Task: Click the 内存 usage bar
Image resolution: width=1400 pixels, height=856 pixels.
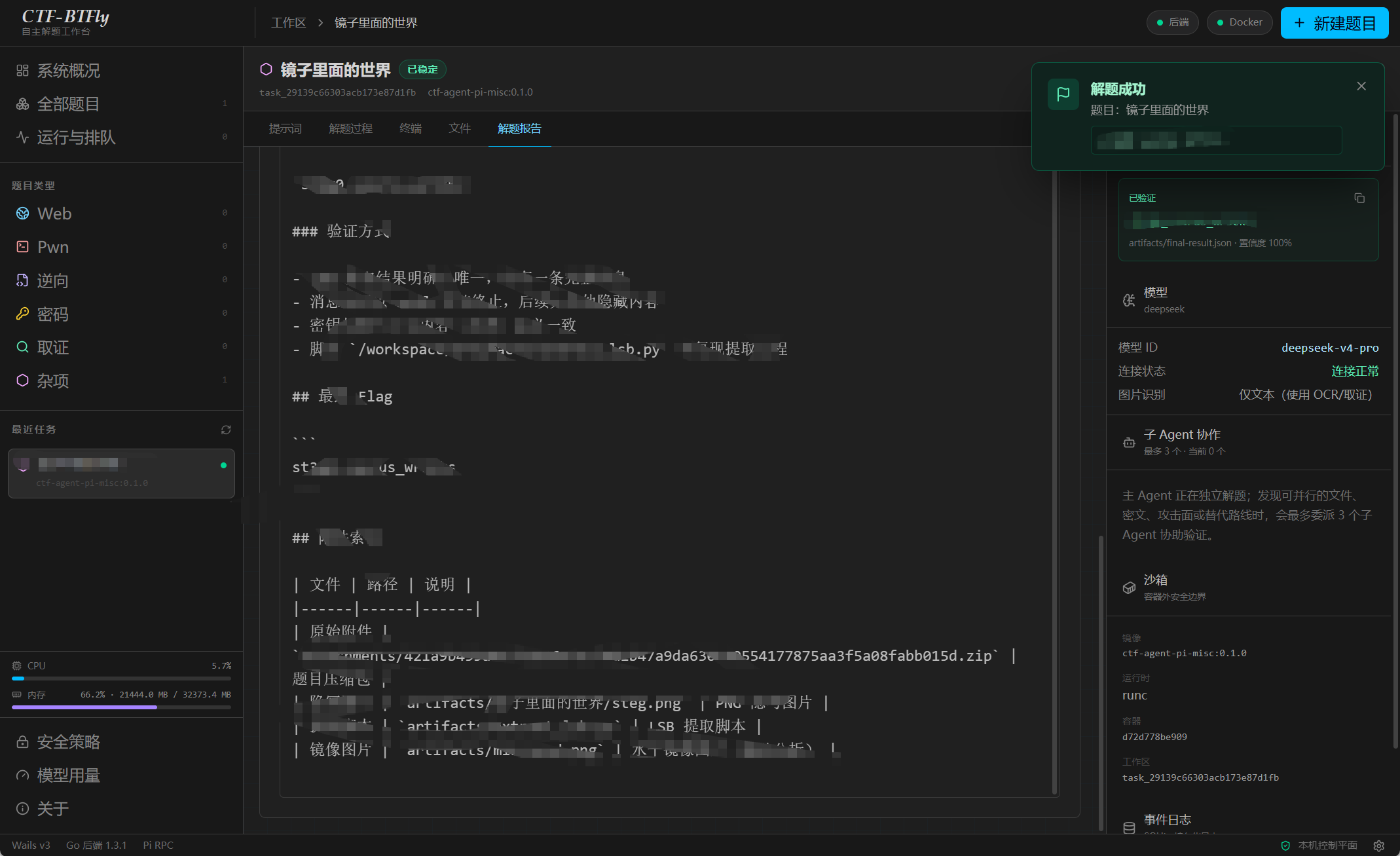Action: (x=121, y=707)
